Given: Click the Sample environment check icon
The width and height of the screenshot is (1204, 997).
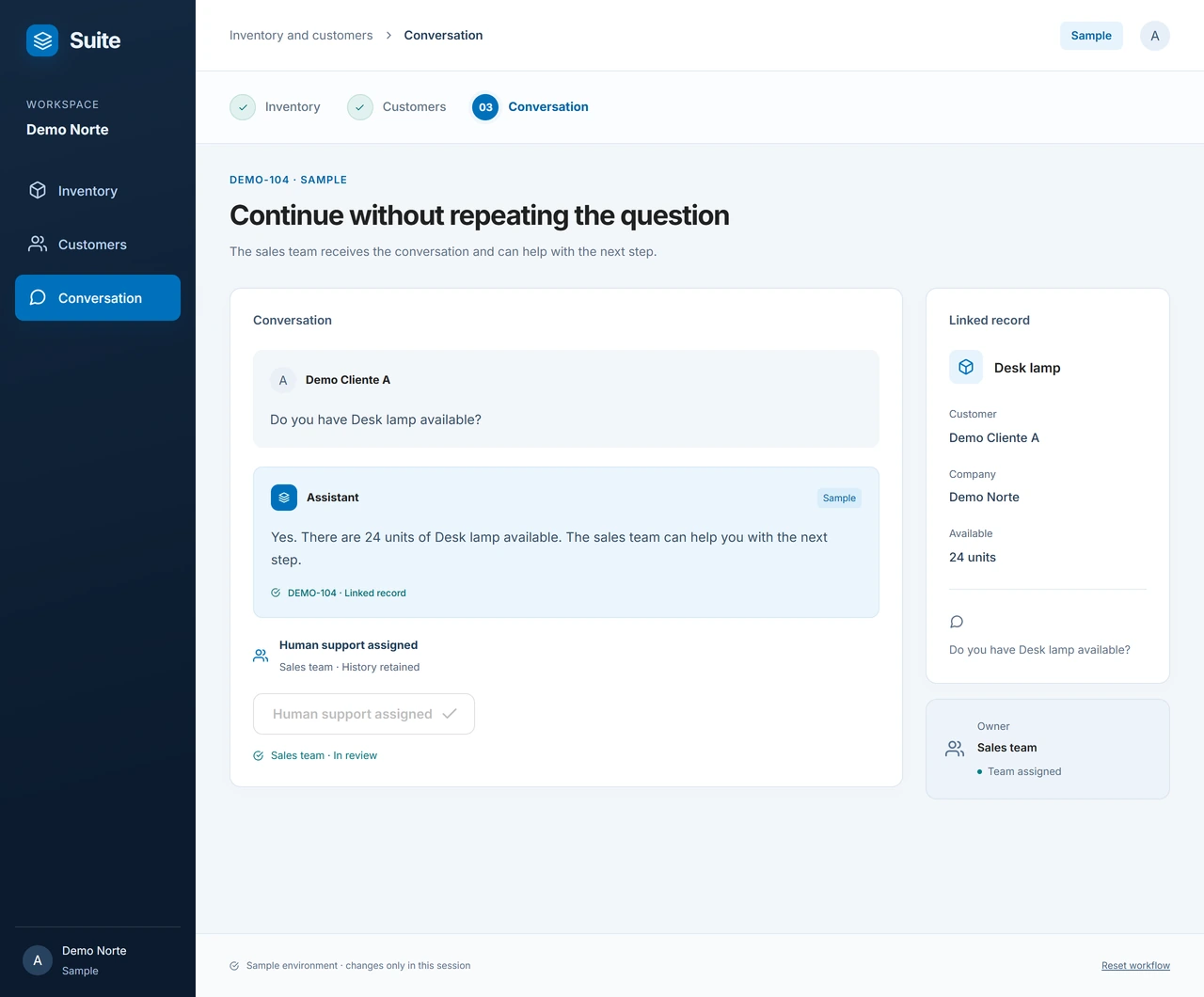Looking at the screenshot, I should point(234,966).
